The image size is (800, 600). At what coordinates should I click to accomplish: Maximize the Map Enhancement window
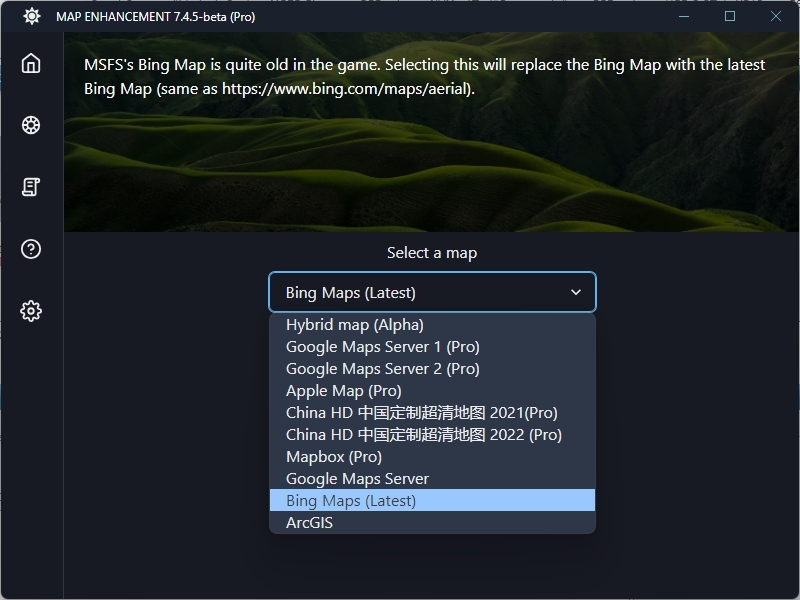[730, 16]
